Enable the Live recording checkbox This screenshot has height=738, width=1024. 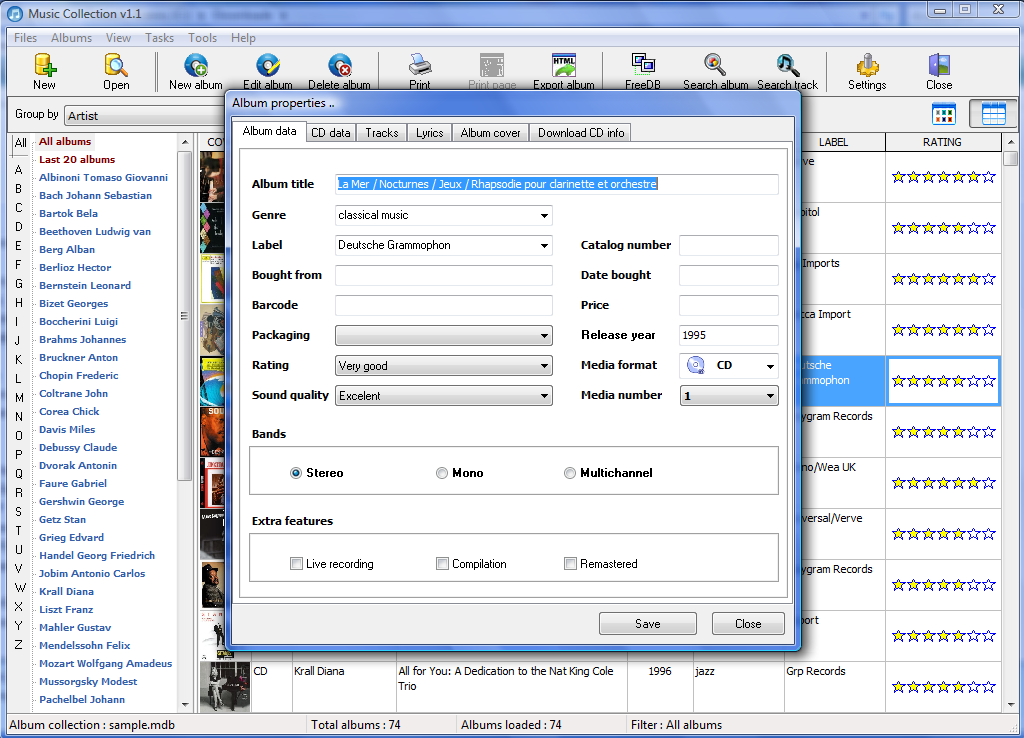pos(296,564)
